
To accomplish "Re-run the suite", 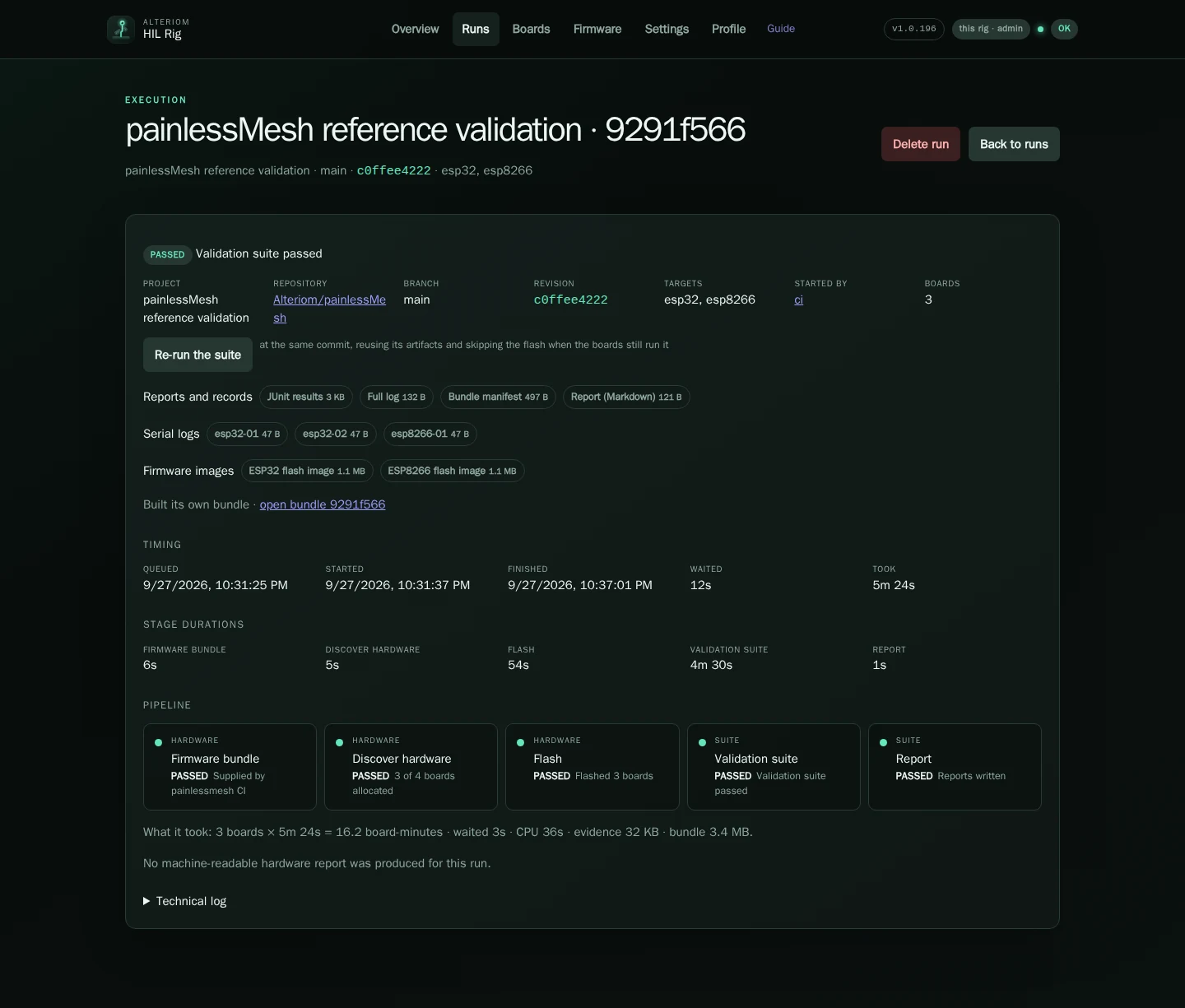I will tap(197, 355).
